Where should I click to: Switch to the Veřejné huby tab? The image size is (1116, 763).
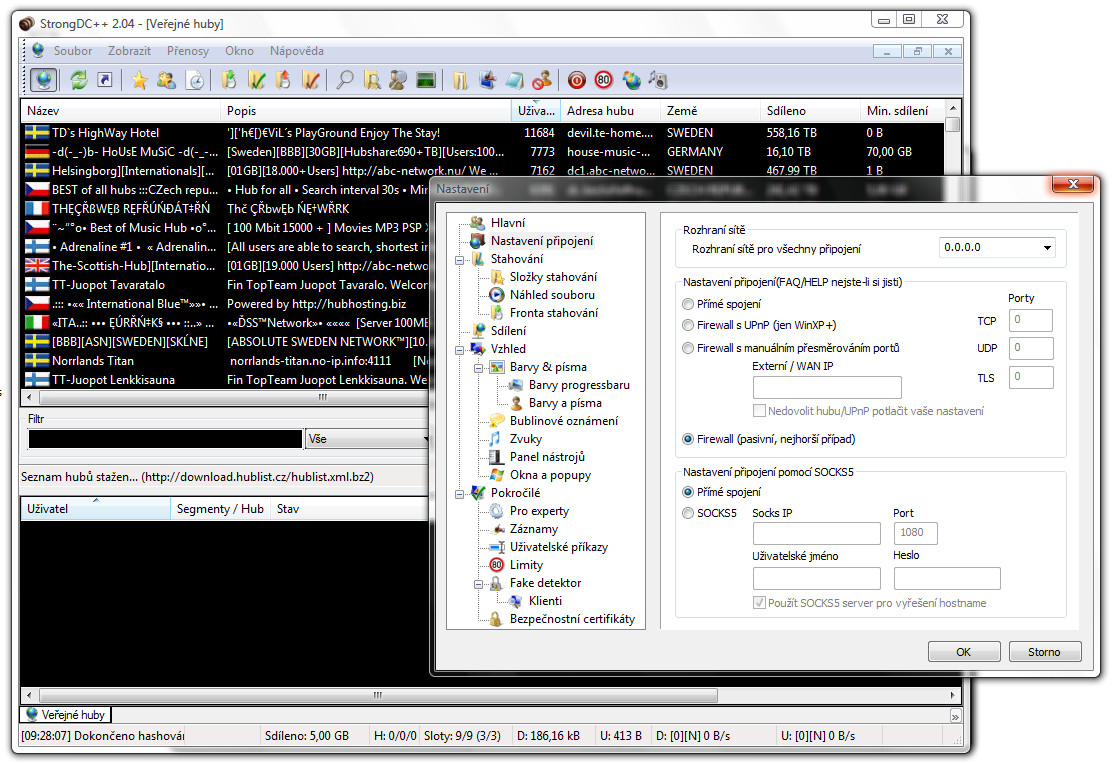click(65, 715)
